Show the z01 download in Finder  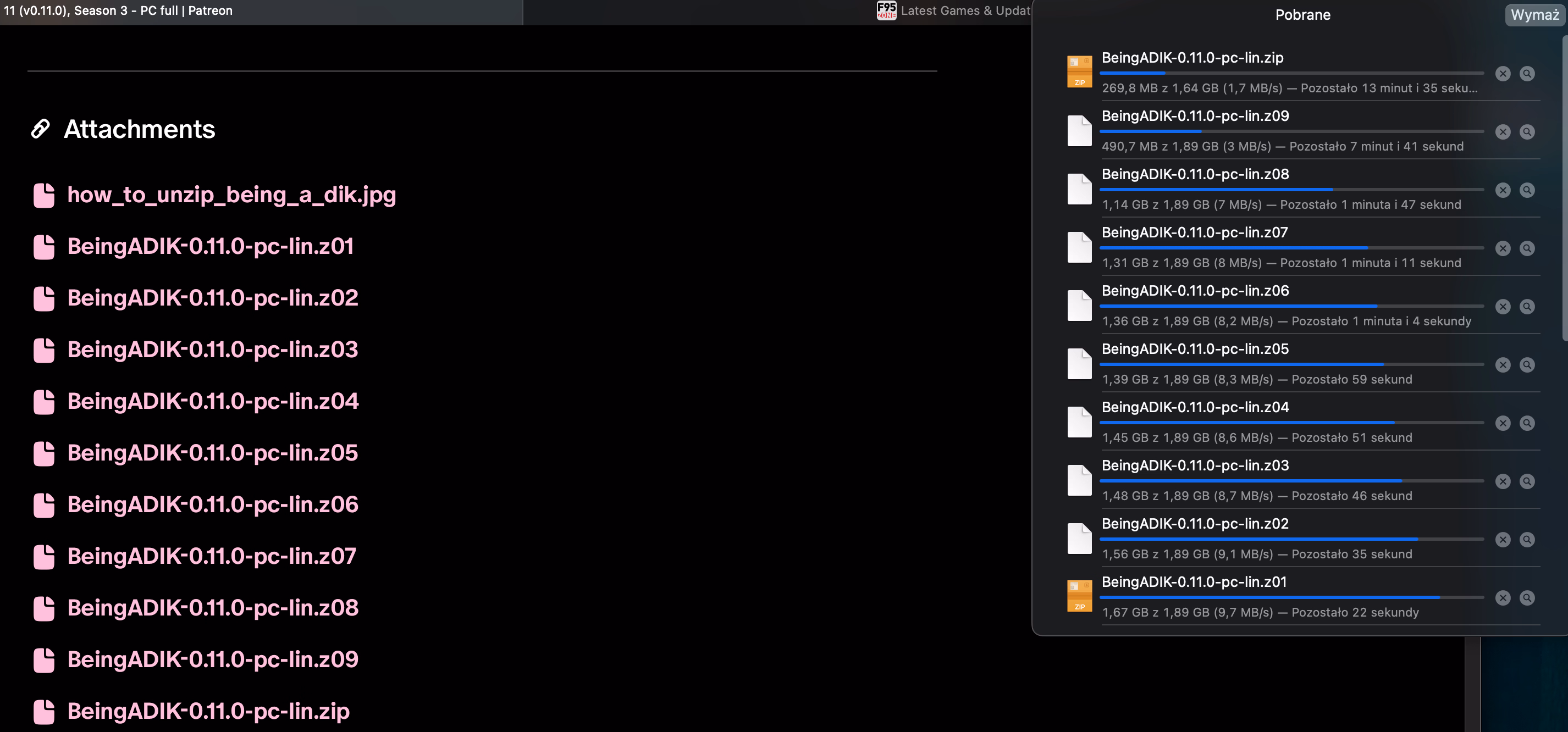[1527, 598]
